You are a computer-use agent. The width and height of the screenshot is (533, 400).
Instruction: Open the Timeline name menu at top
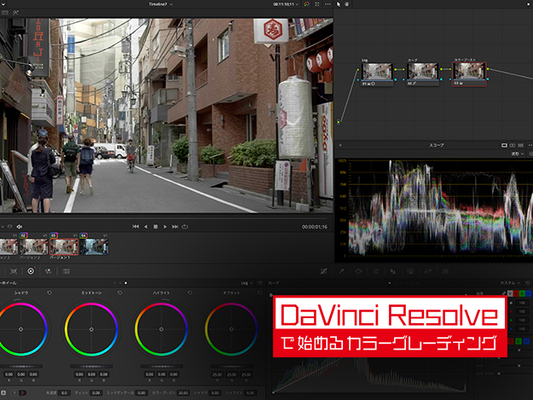point(160,4)
